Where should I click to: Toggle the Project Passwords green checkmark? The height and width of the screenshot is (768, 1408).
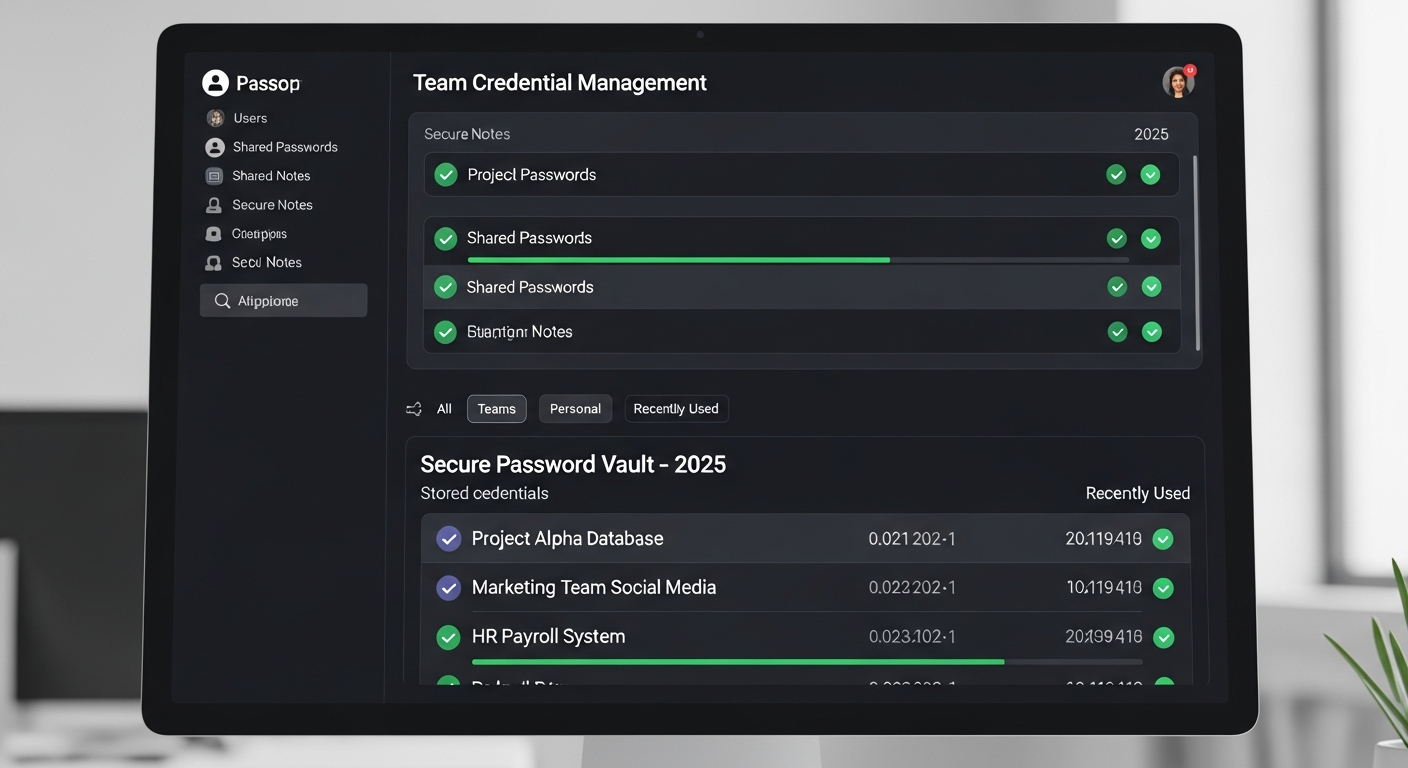[x=446, y=175]
